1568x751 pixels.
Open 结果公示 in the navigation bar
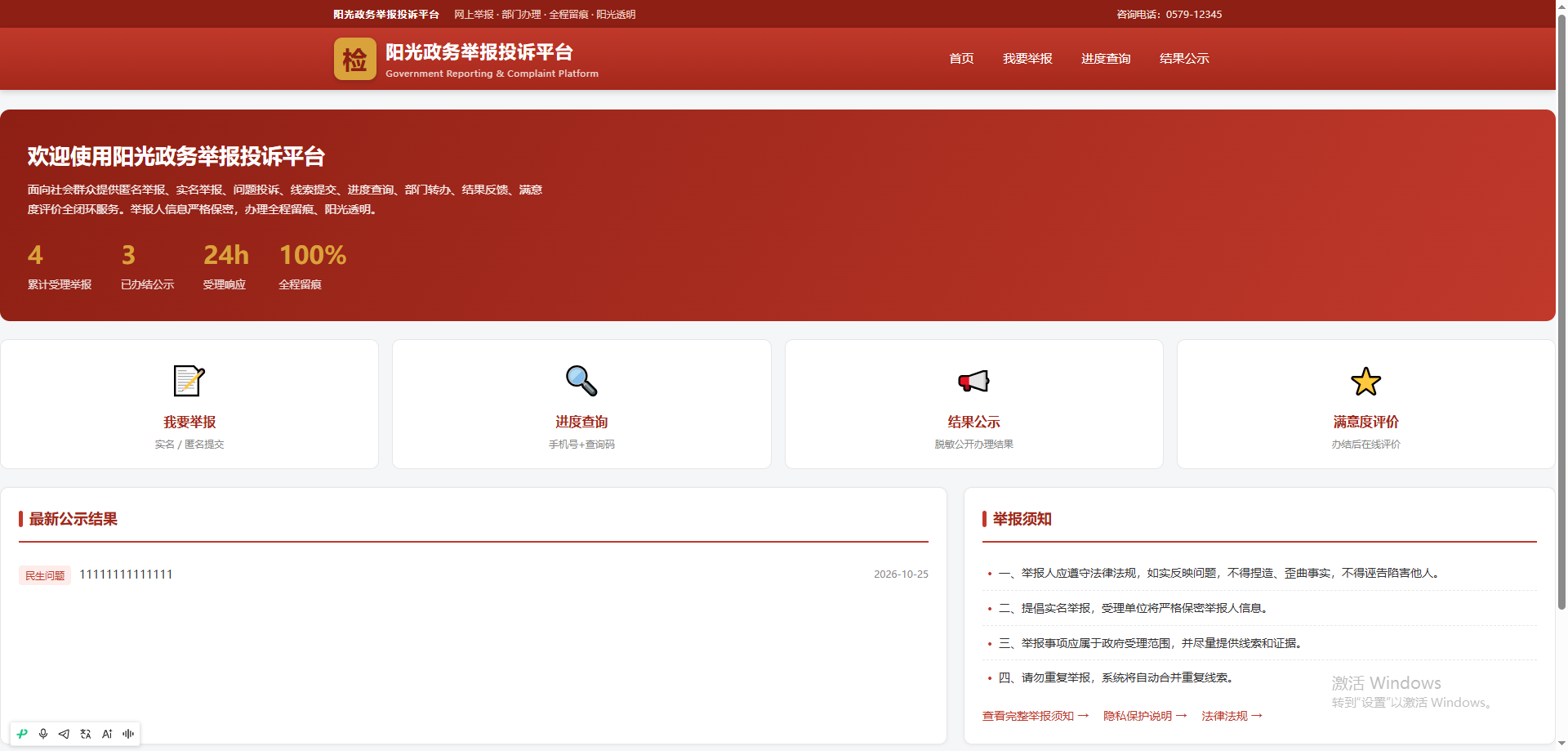point(1184,59)
